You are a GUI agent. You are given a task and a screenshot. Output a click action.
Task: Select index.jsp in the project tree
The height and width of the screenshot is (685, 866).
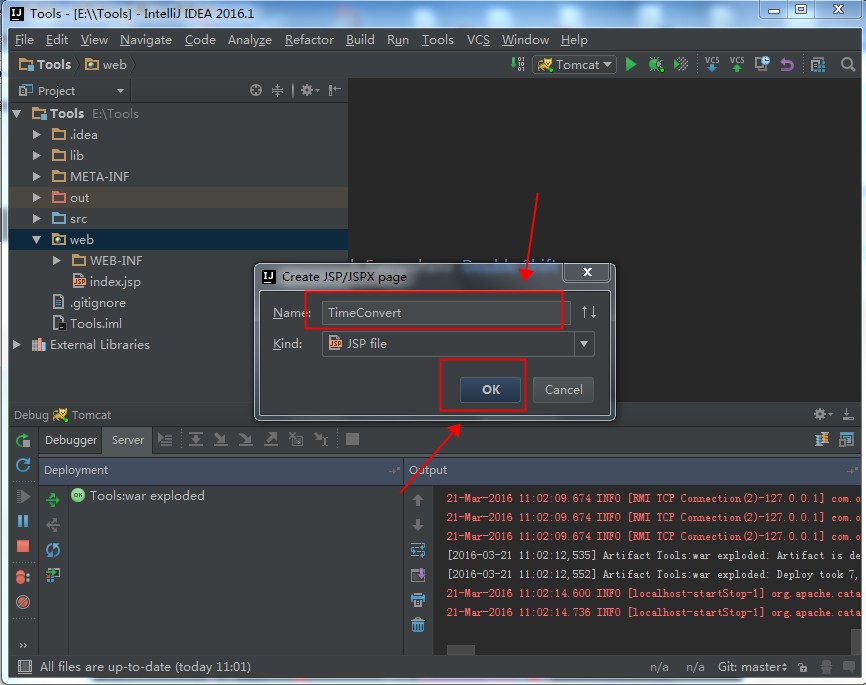click(106, 281)
